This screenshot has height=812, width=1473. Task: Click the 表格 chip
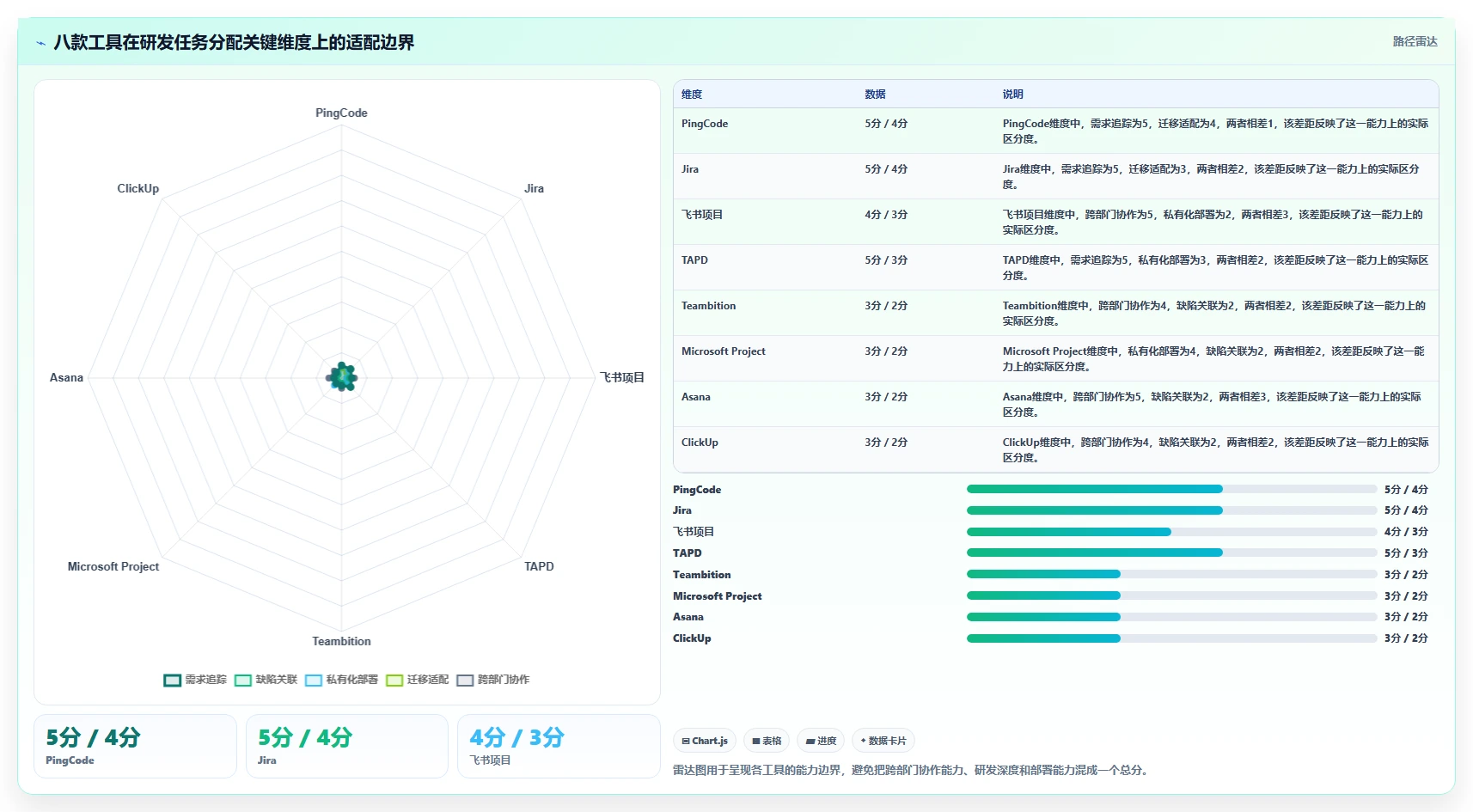click(x=767, y=741)
